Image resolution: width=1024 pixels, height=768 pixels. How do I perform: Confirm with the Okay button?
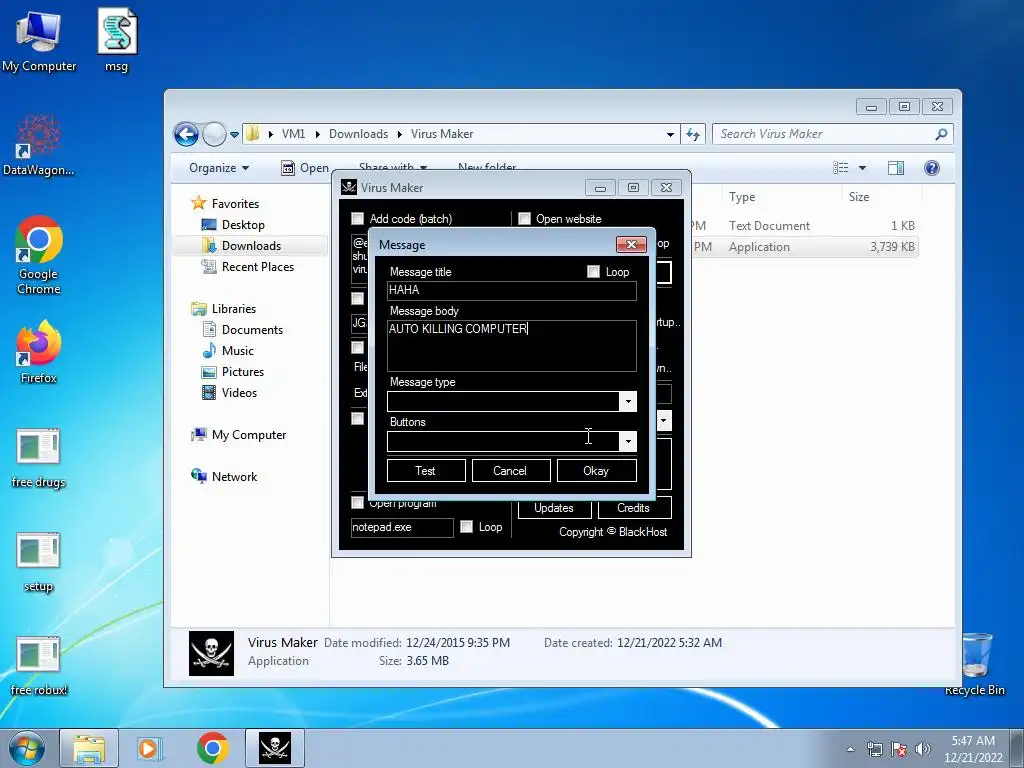[596, 471]
